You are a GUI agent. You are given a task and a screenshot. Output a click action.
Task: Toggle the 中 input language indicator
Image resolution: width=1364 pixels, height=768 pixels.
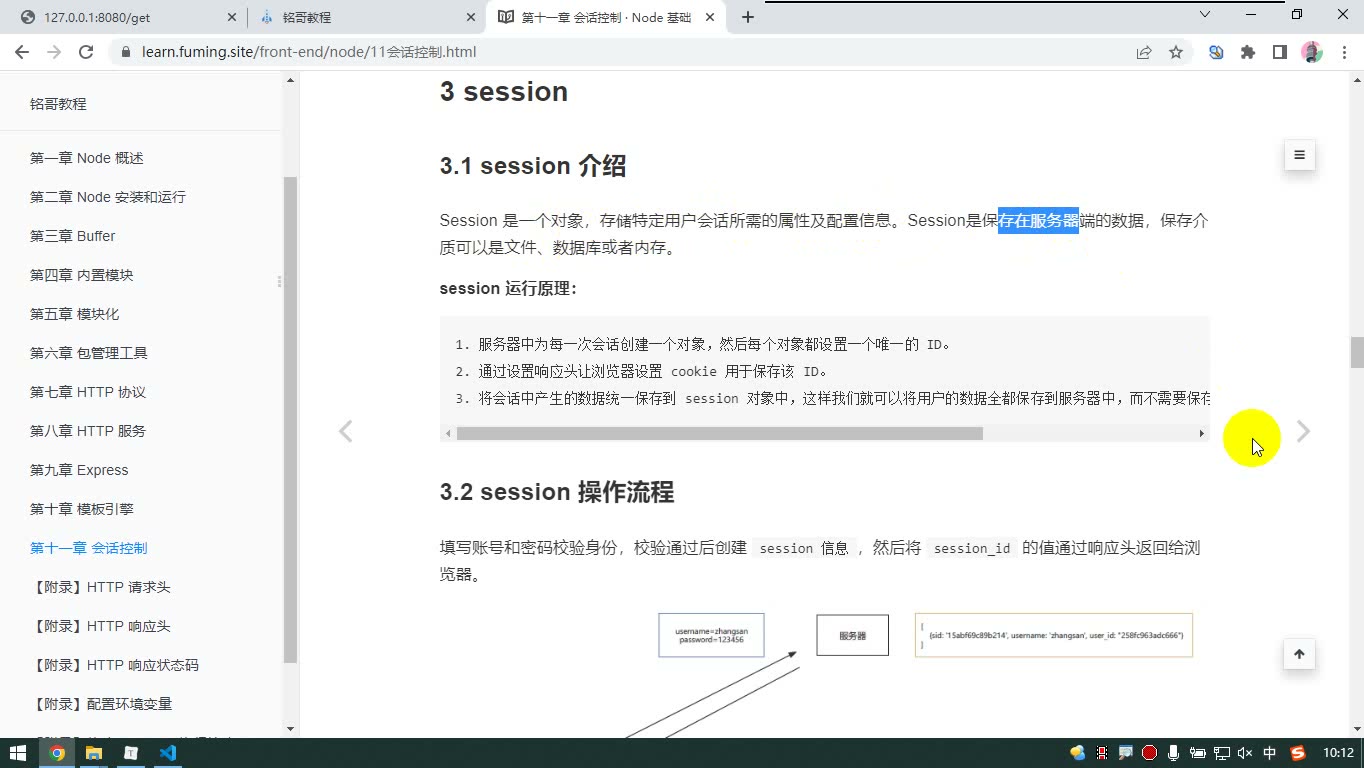(1270, 753)
